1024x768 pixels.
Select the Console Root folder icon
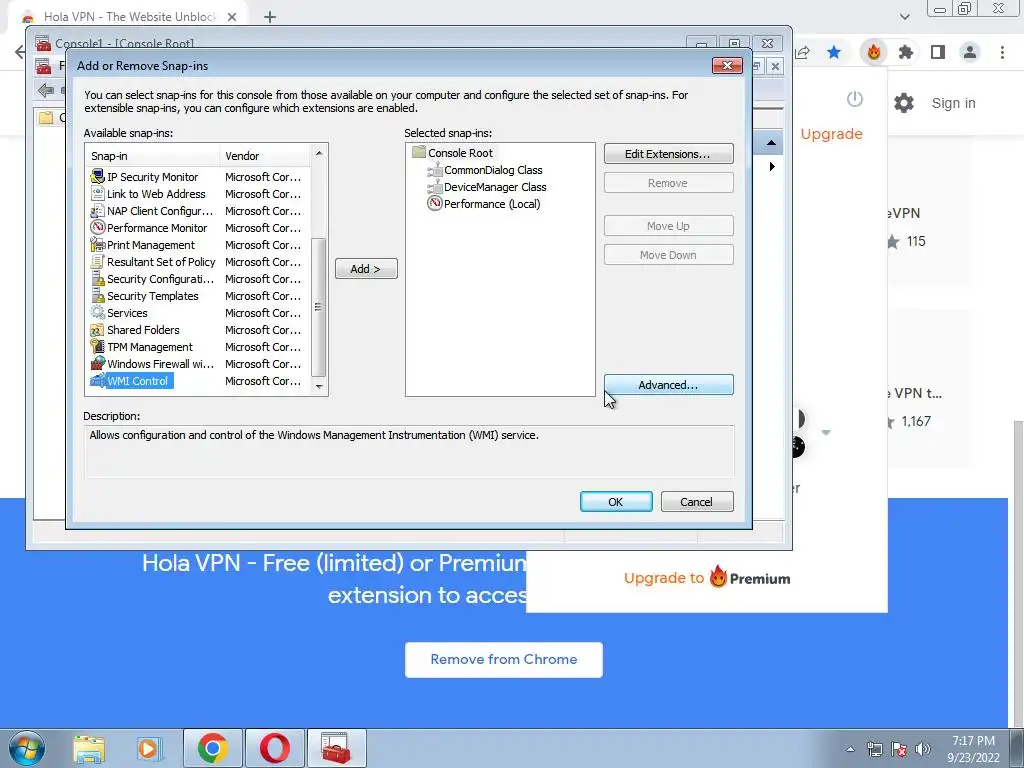click(419, 152)
